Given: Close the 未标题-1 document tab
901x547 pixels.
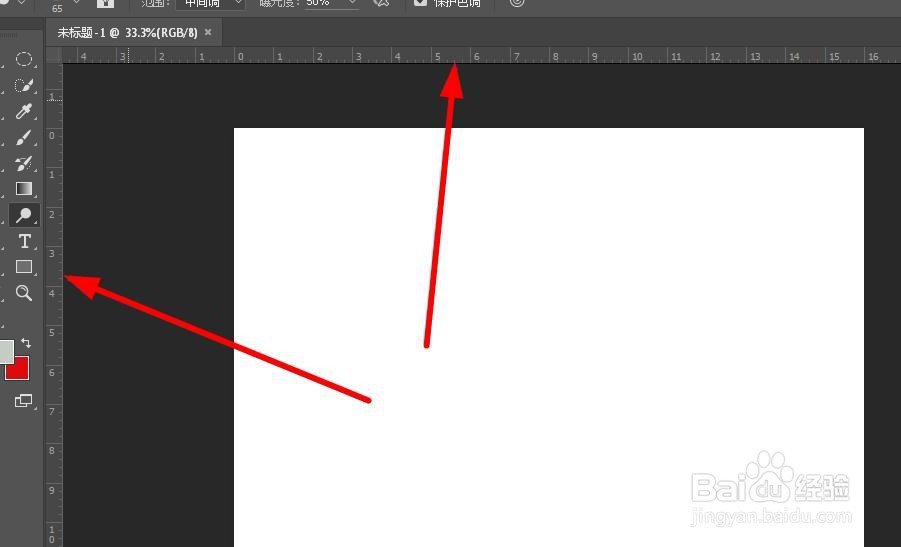Looking at the screenshot, I should 208,32.
